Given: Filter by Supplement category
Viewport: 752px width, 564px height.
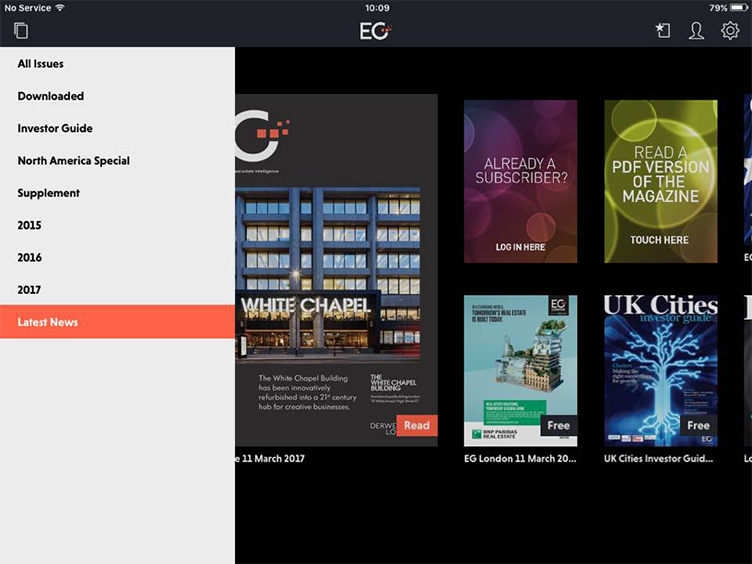Looking at the screenshot, I should tap(118, 193).
